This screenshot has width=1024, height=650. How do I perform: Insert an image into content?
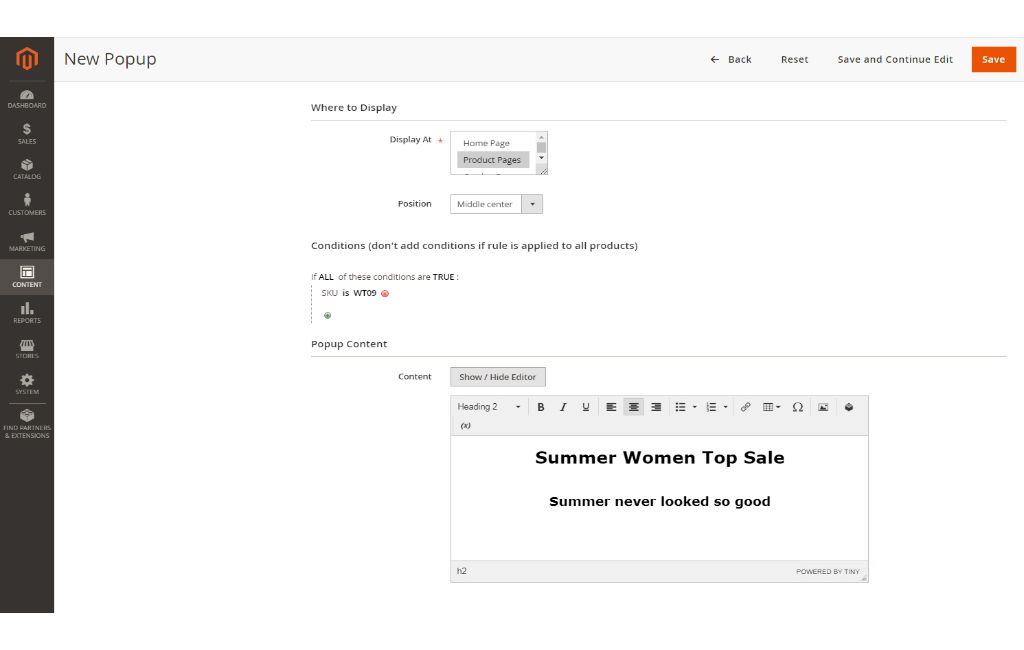pos(823,407)
